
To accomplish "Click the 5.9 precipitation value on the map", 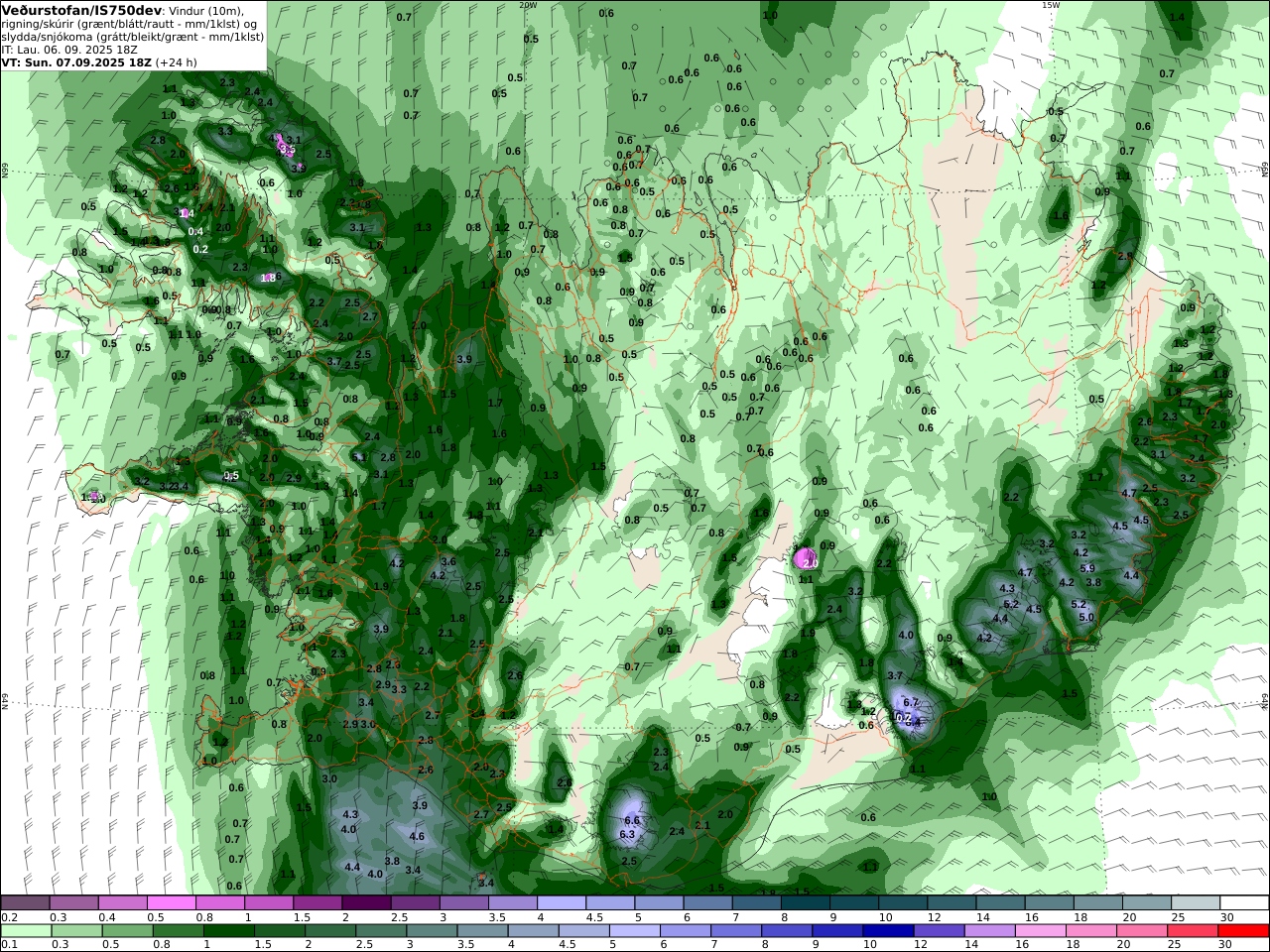I will 1087,568.
